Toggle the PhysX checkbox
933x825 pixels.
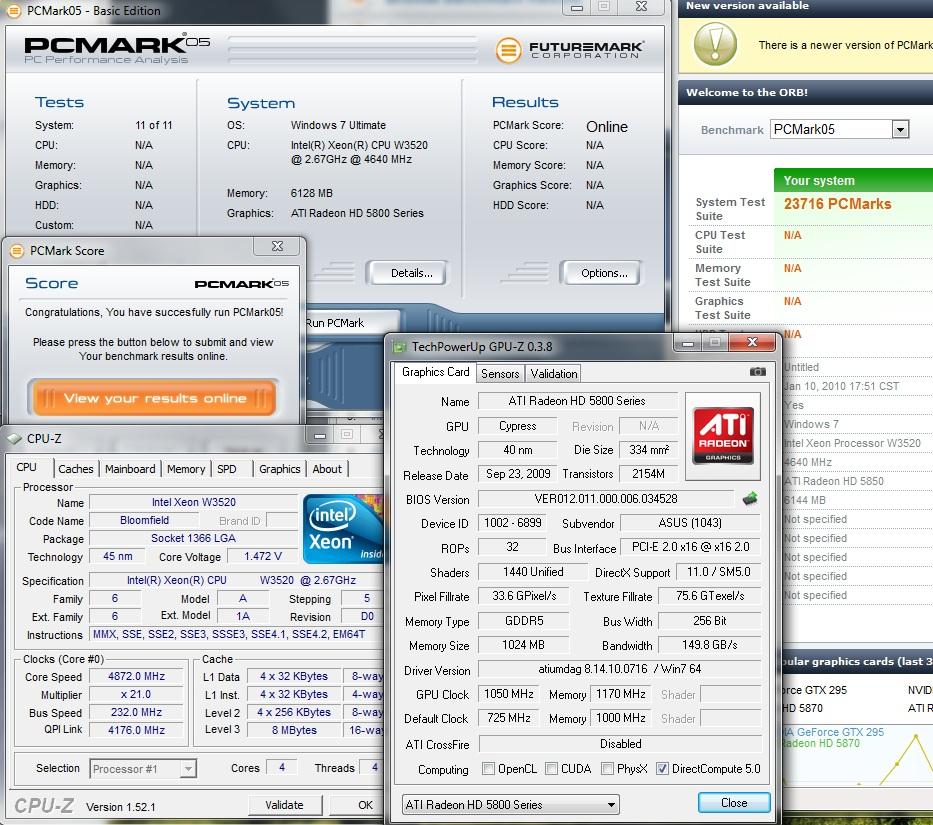[608, 768]
